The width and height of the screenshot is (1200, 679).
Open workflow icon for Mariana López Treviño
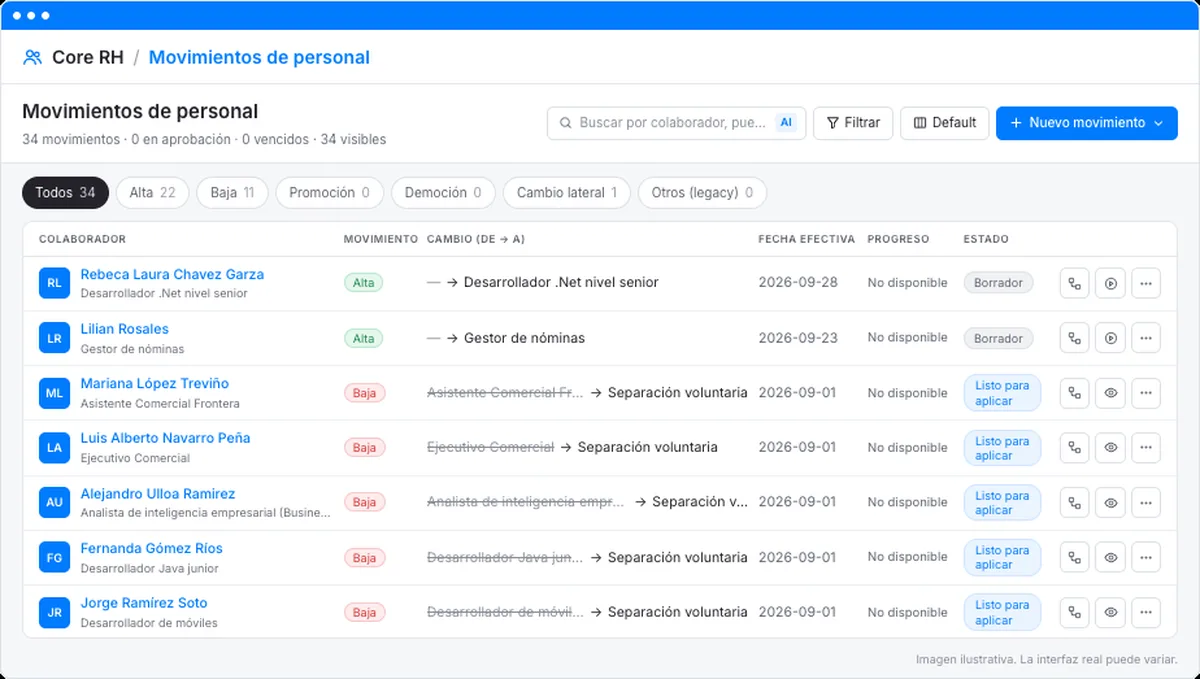pyautogui.click(x=1075, y=393)
